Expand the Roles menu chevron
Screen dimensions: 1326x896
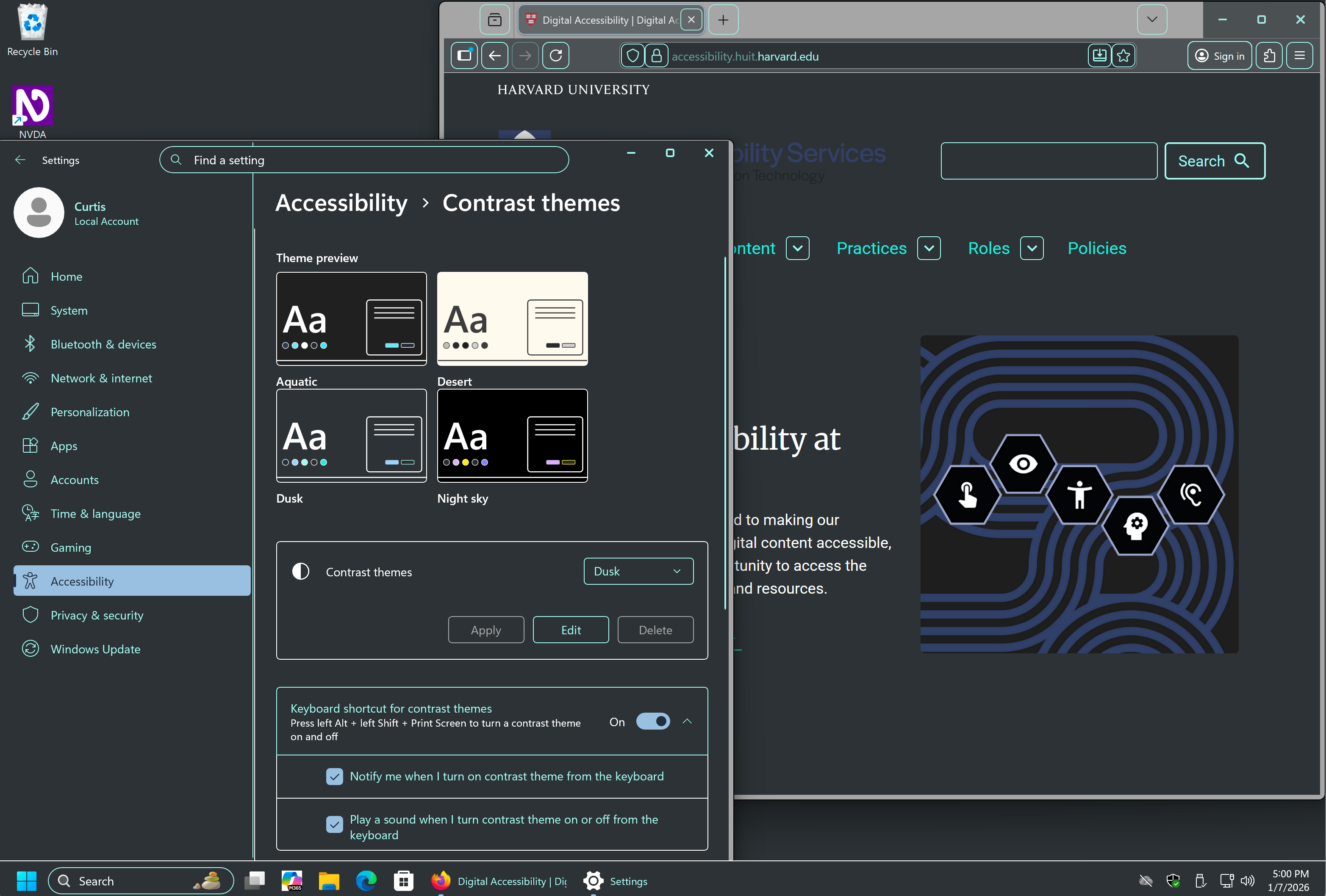[x=1032, y=248]
